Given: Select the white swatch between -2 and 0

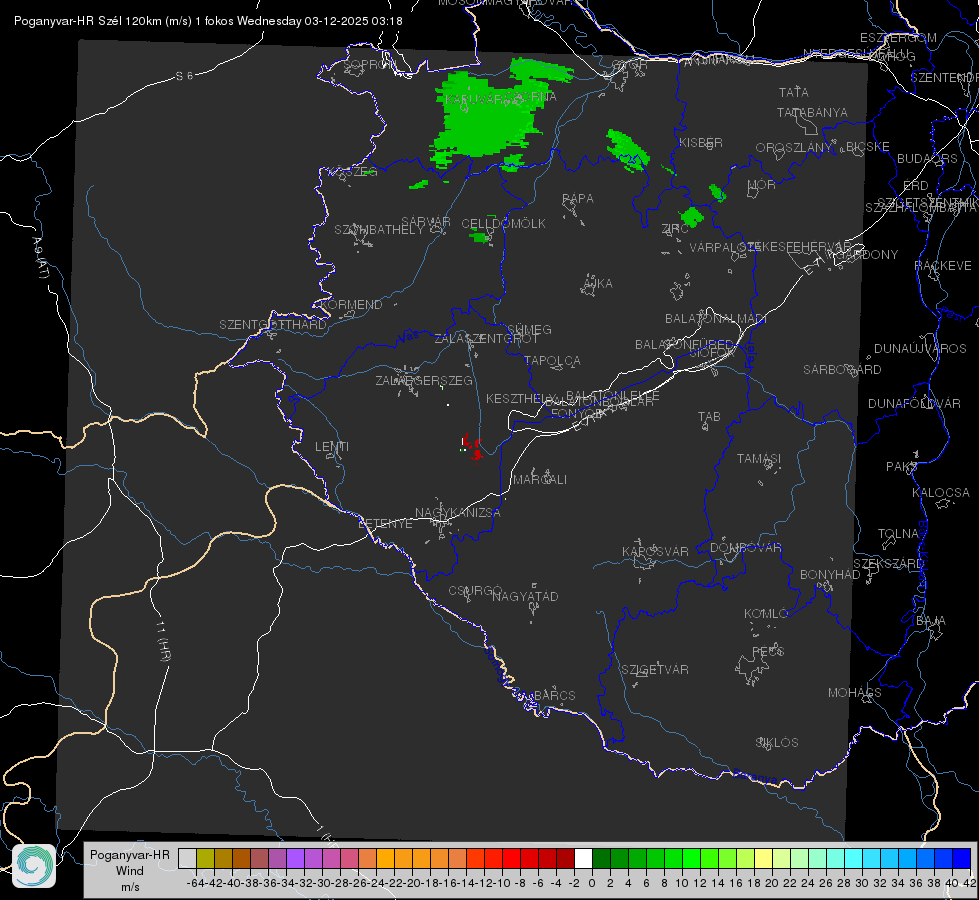Looking at the screenshot, I should (583, 858).
